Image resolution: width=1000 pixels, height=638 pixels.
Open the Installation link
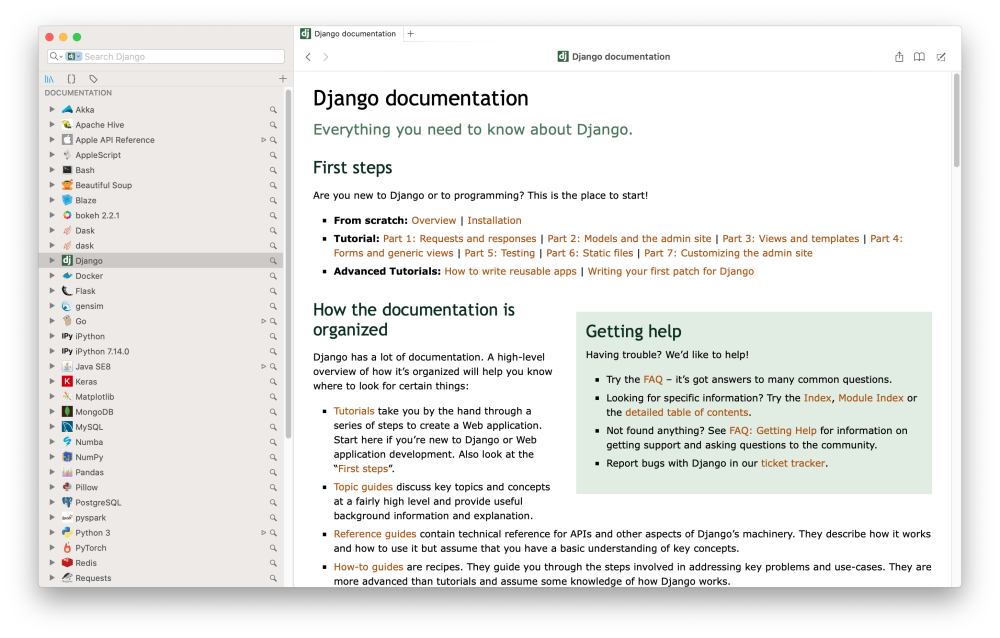pos(494,220)
